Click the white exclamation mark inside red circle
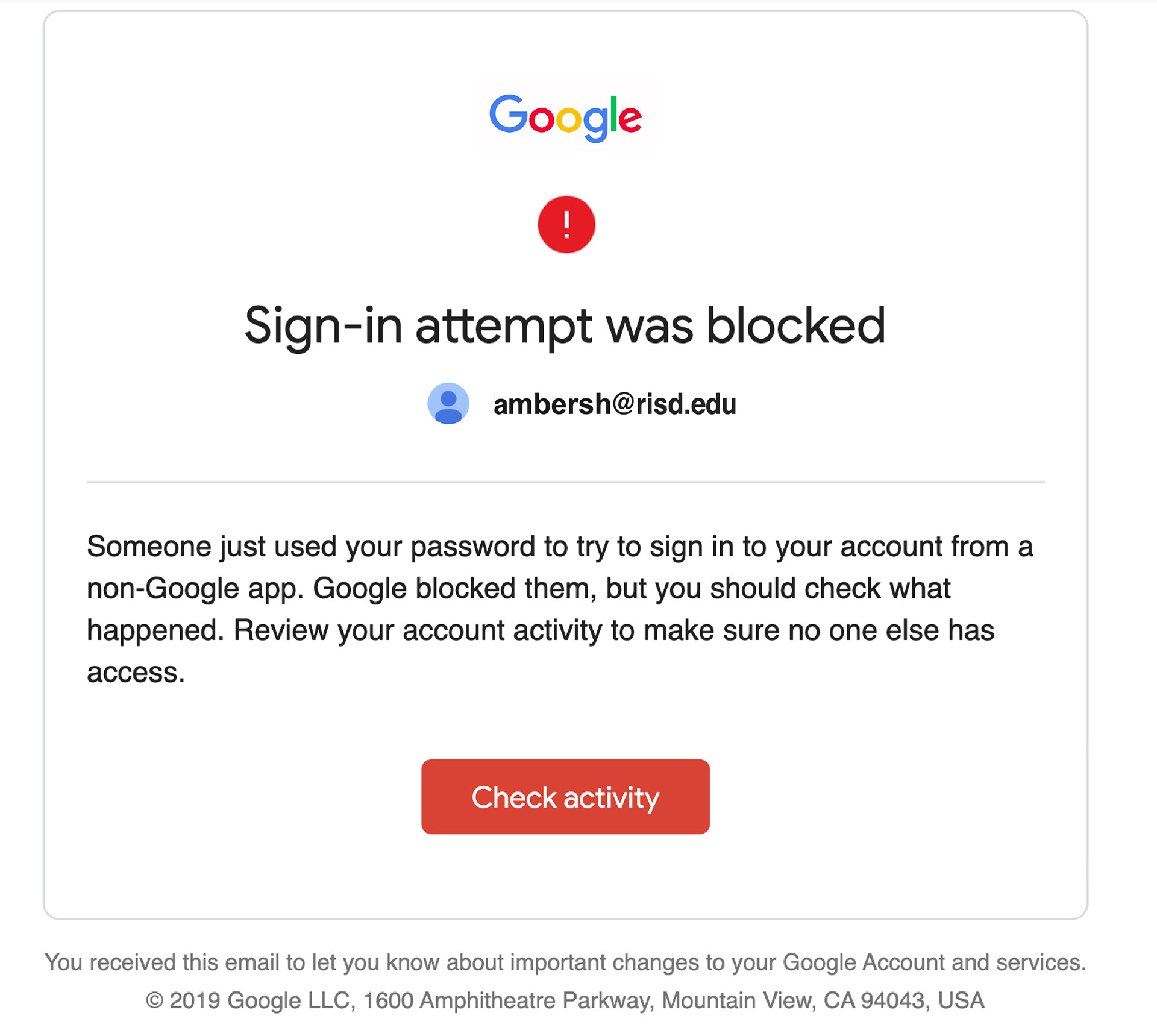 tap(566, 224)
